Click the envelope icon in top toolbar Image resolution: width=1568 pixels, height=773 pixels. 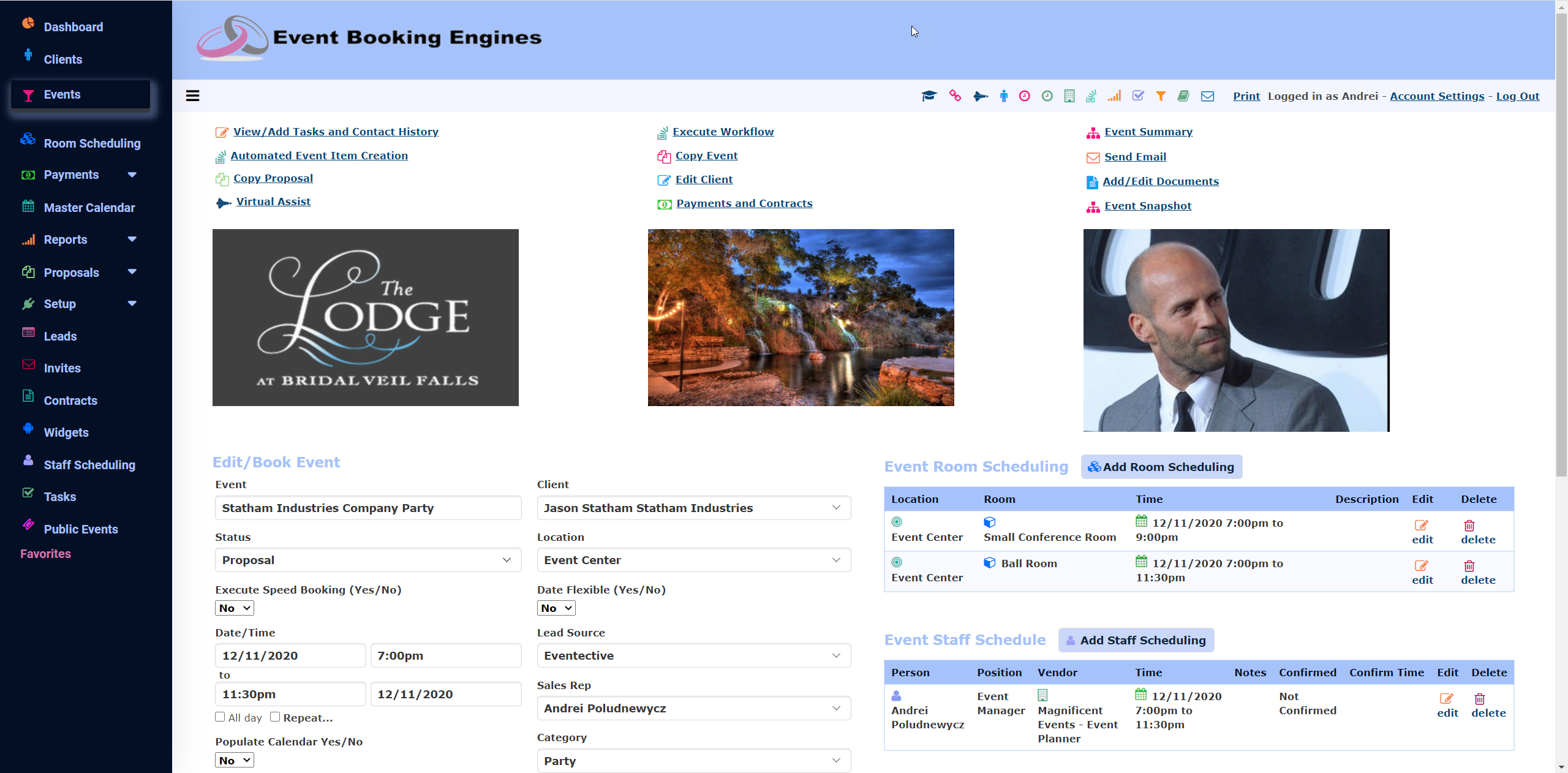1207,96
